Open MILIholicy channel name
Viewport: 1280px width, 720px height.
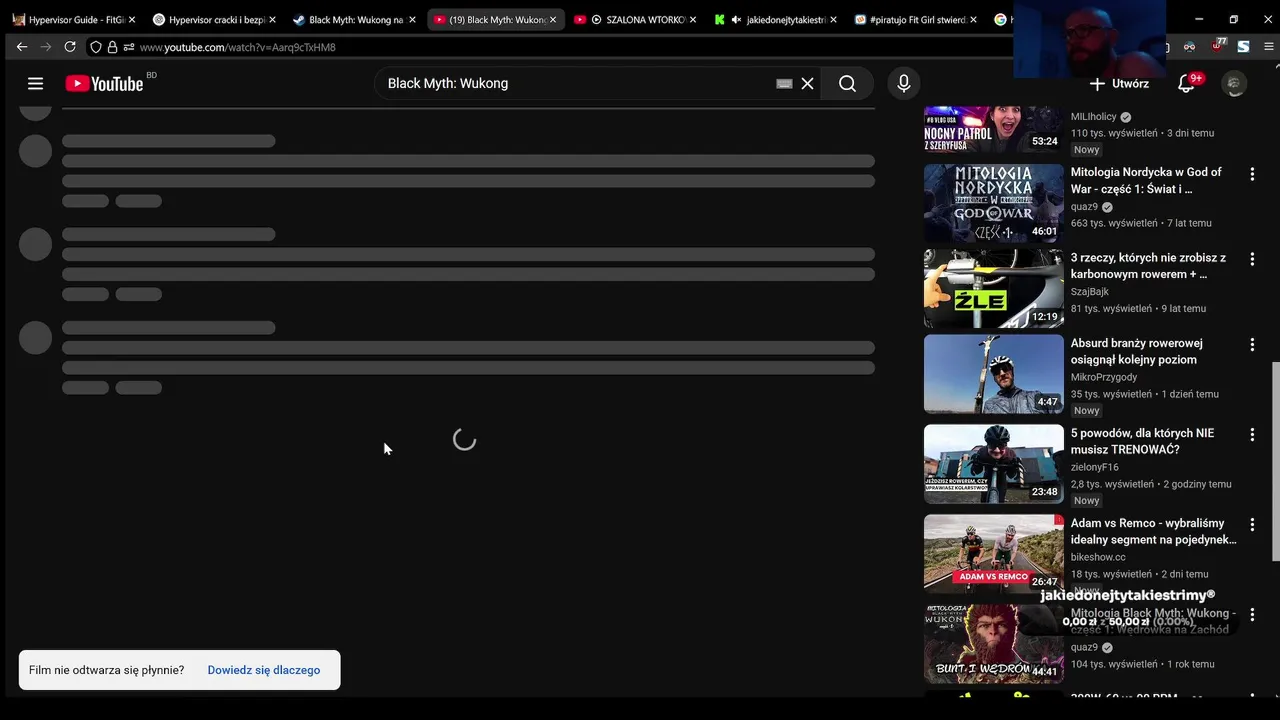(x=1093, y=117)
